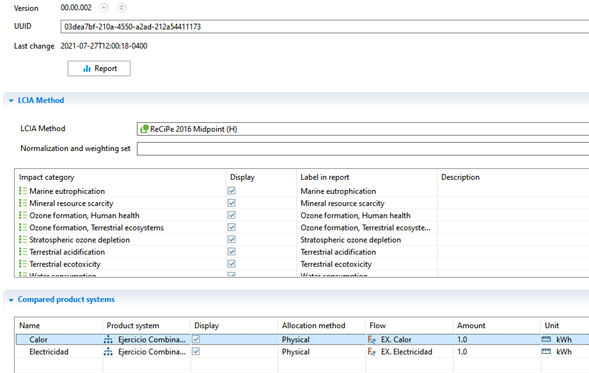Toggle display for Ozone formation, Human health
Viewport: 589px width, 373px height.
click(x=232, y=215)
